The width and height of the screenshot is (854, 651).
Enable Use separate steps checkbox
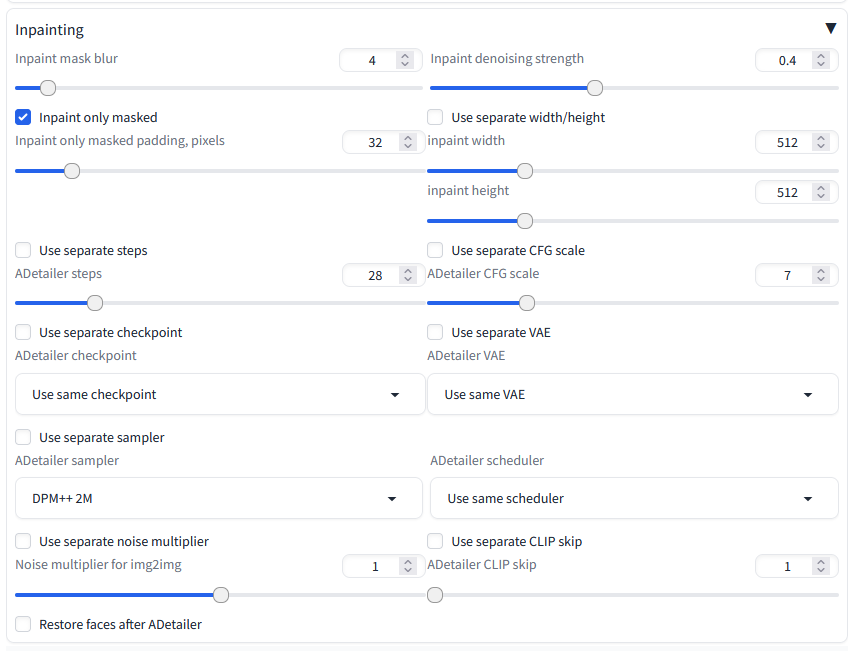pyautogui.click(x=23, y=250)
